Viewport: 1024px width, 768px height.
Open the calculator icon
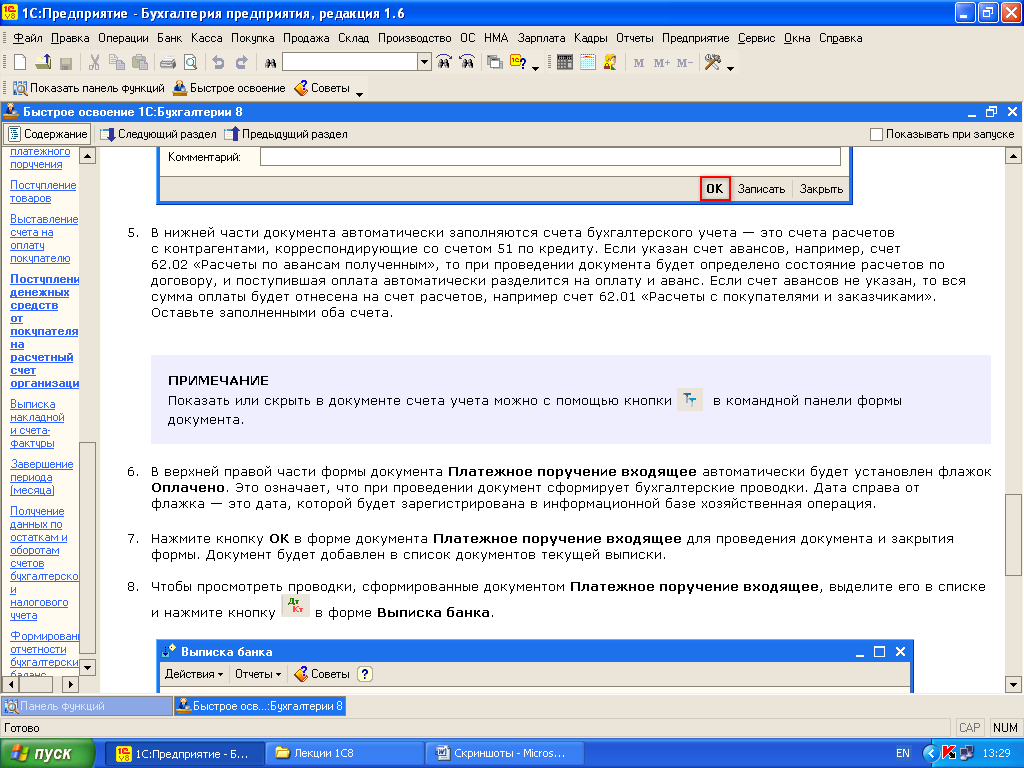tap(565, 63)
